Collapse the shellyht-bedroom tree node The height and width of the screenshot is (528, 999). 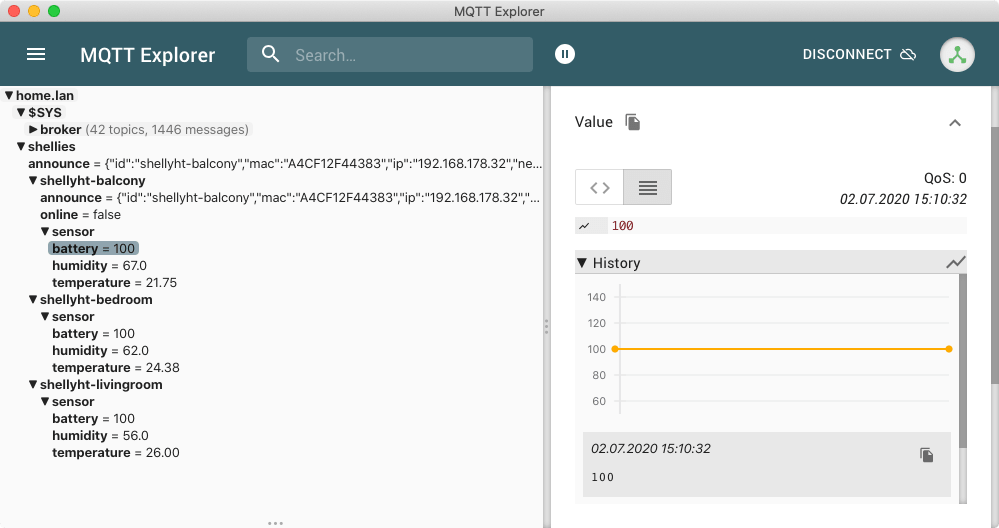33,300
